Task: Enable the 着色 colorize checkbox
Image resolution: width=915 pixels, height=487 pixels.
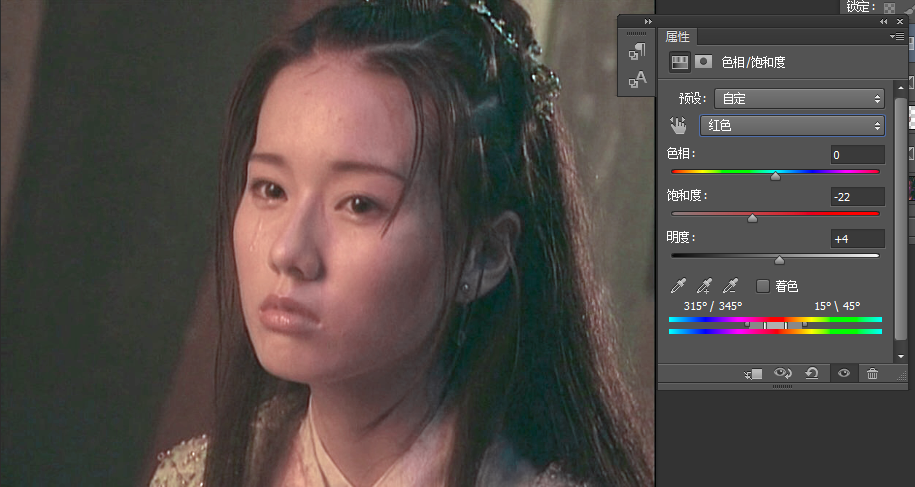Action: pos(763,286)
